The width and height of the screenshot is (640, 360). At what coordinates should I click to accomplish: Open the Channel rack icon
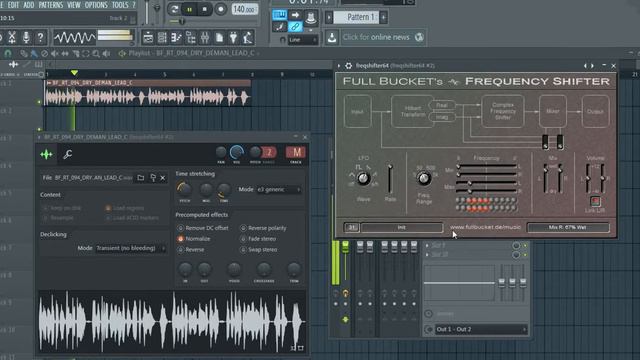[x=162, y=38]
